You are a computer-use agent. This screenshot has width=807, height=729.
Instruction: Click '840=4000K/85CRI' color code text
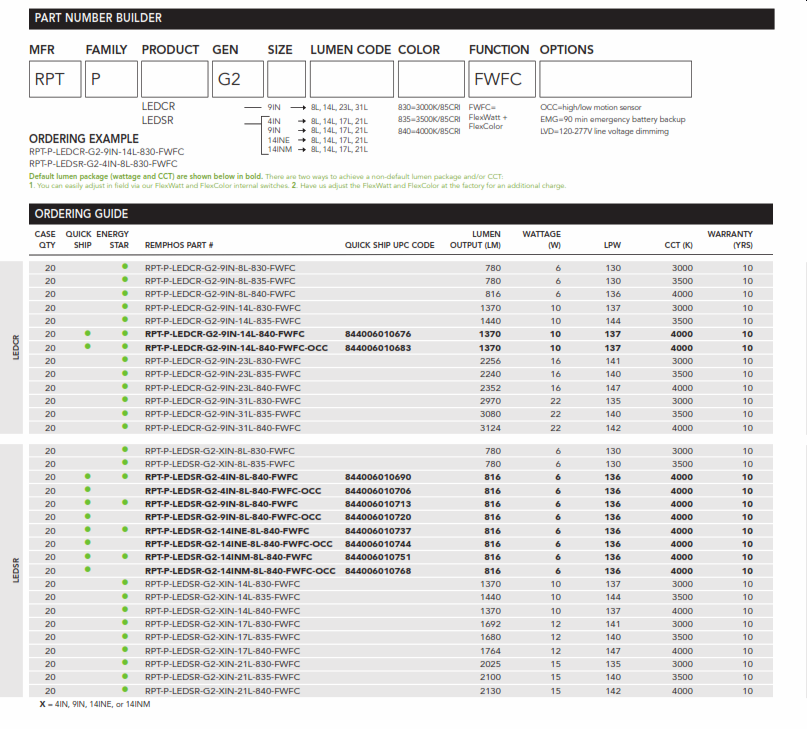pyautogui.click(x=429, y=131)
